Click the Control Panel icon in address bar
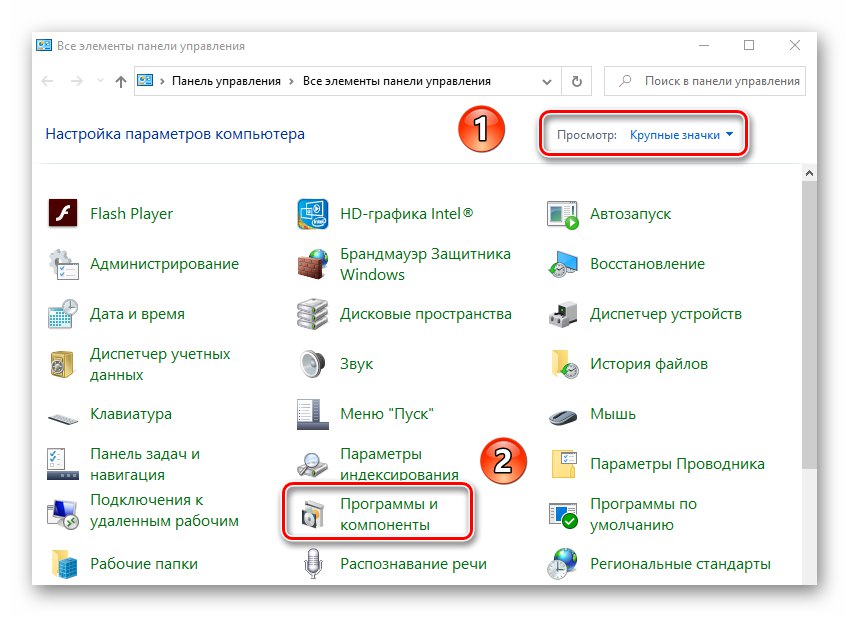 pyautogui.click(x=145, y=81)
